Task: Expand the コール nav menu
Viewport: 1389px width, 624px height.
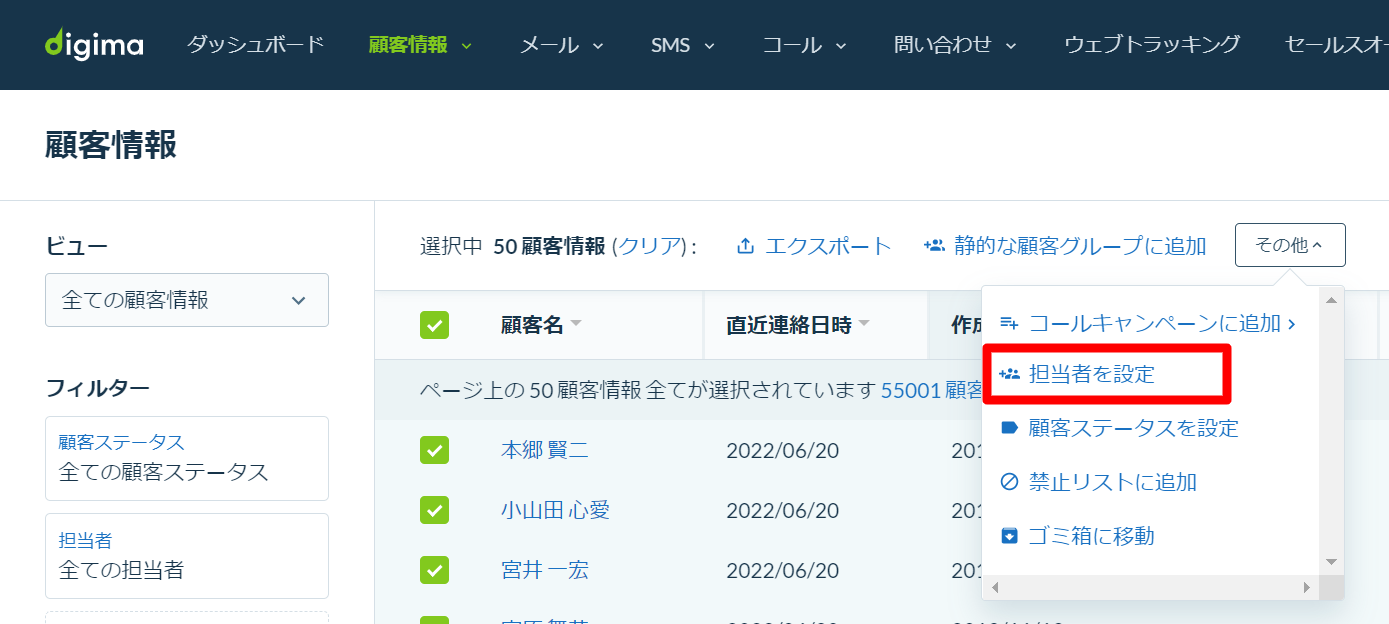Action: [805, 45]
